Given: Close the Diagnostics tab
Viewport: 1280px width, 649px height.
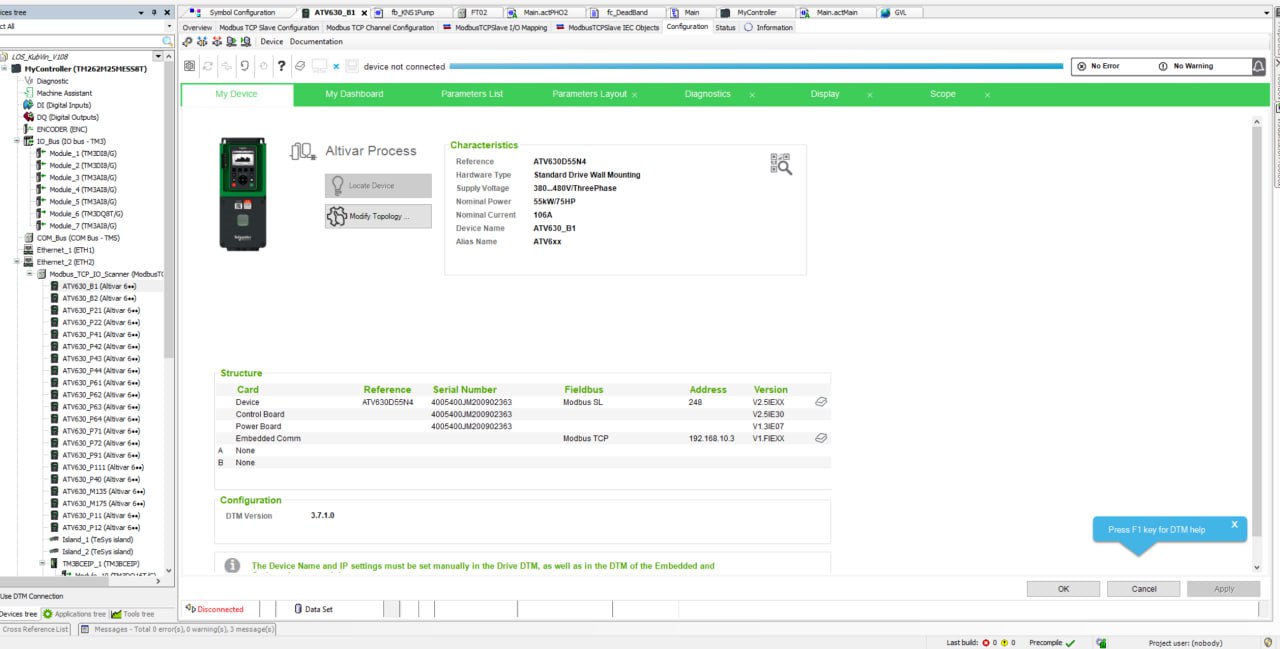Looking at the screenshot, I should [x=752, y=94].
